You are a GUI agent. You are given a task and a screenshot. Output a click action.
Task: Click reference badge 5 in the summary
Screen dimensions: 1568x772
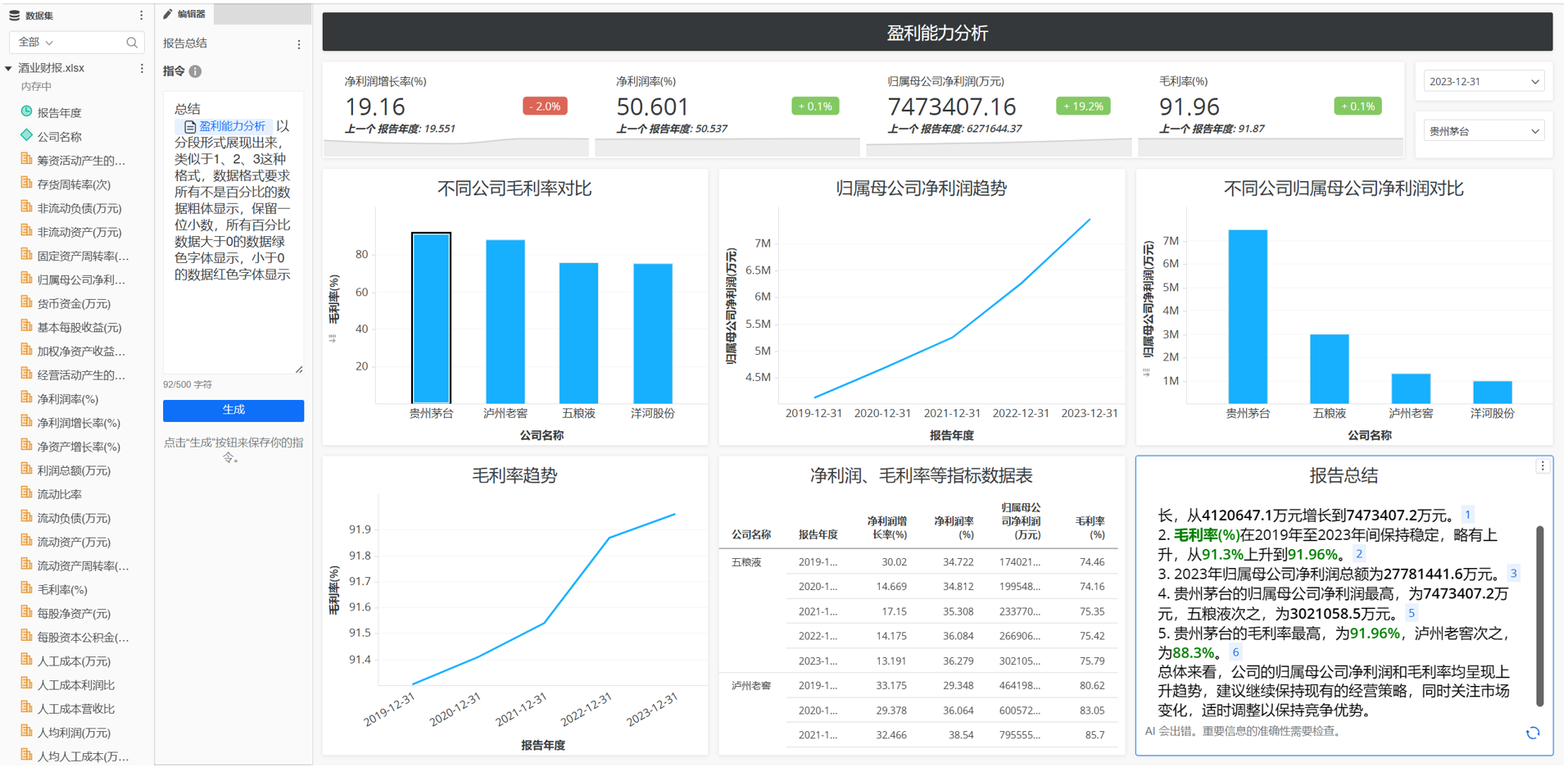click(x=1411, y=613)
